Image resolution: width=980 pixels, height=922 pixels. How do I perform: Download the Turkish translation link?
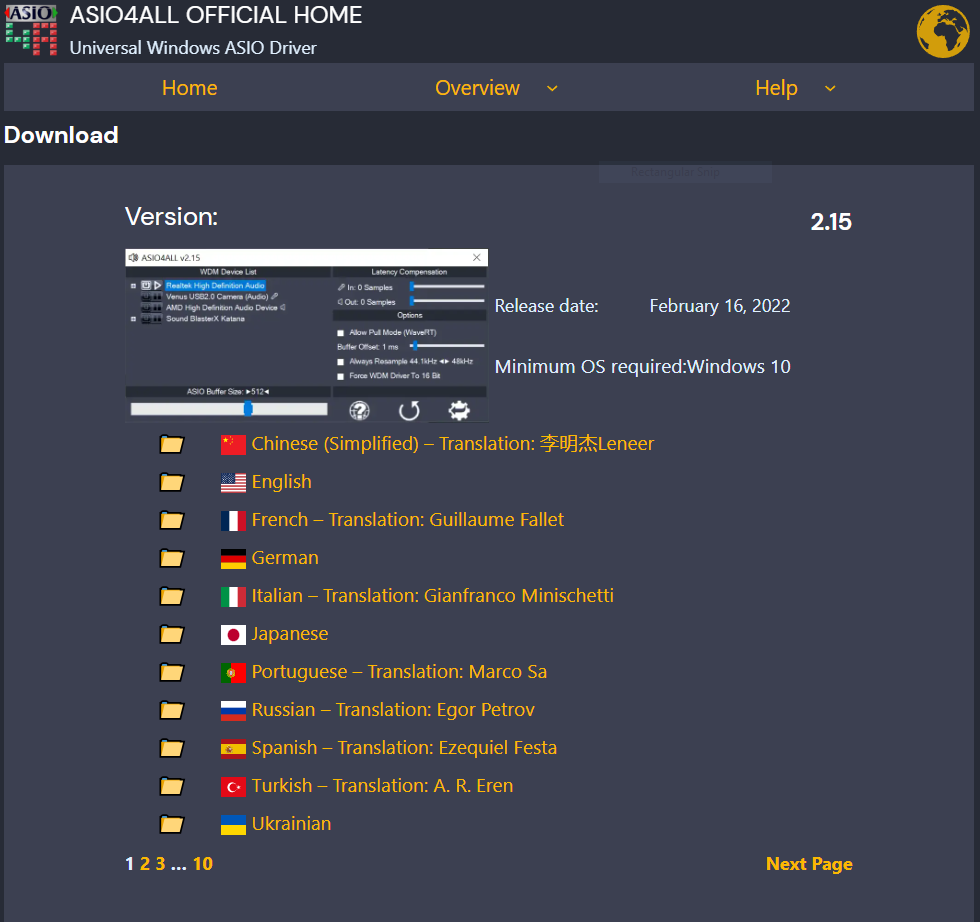382,786
